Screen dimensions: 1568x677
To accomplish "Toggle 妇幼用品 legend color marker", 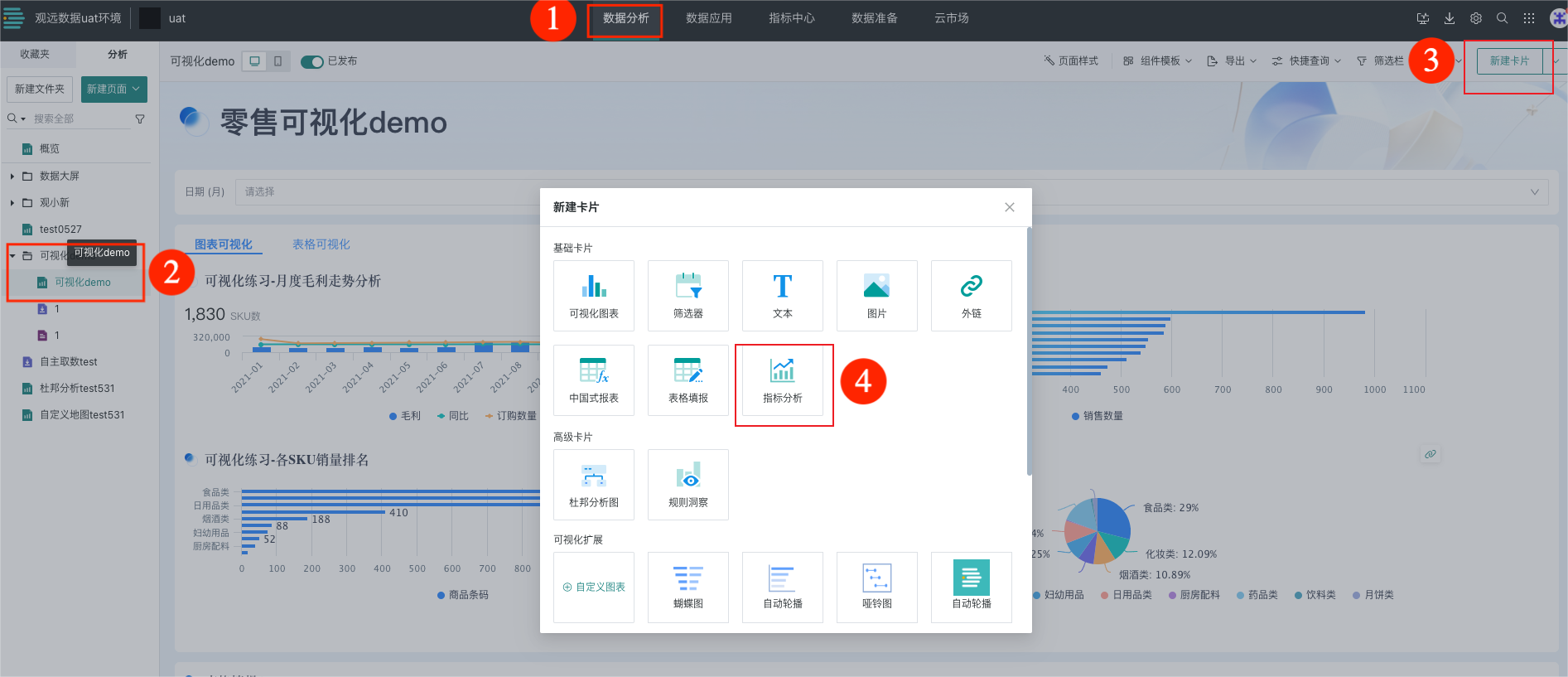I will tap(1037, 595).
